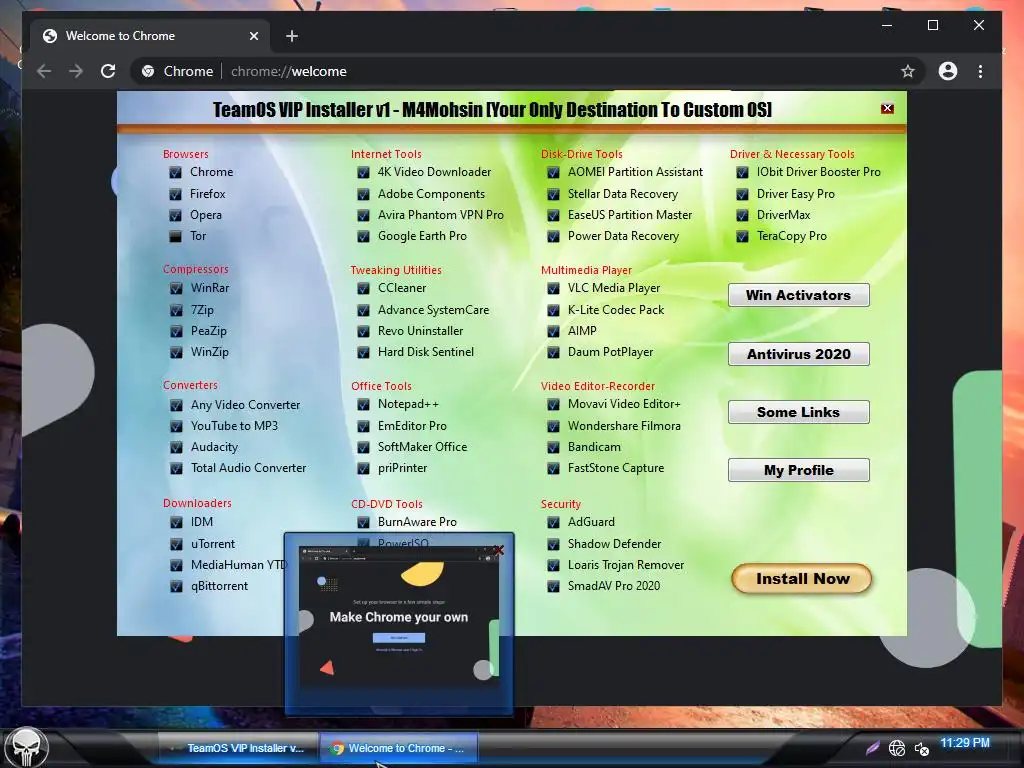This screenshot has height=768, width=1024.
Task: Toggle Wondershare Filmora checkbox
Action: (x=553, y=426)
